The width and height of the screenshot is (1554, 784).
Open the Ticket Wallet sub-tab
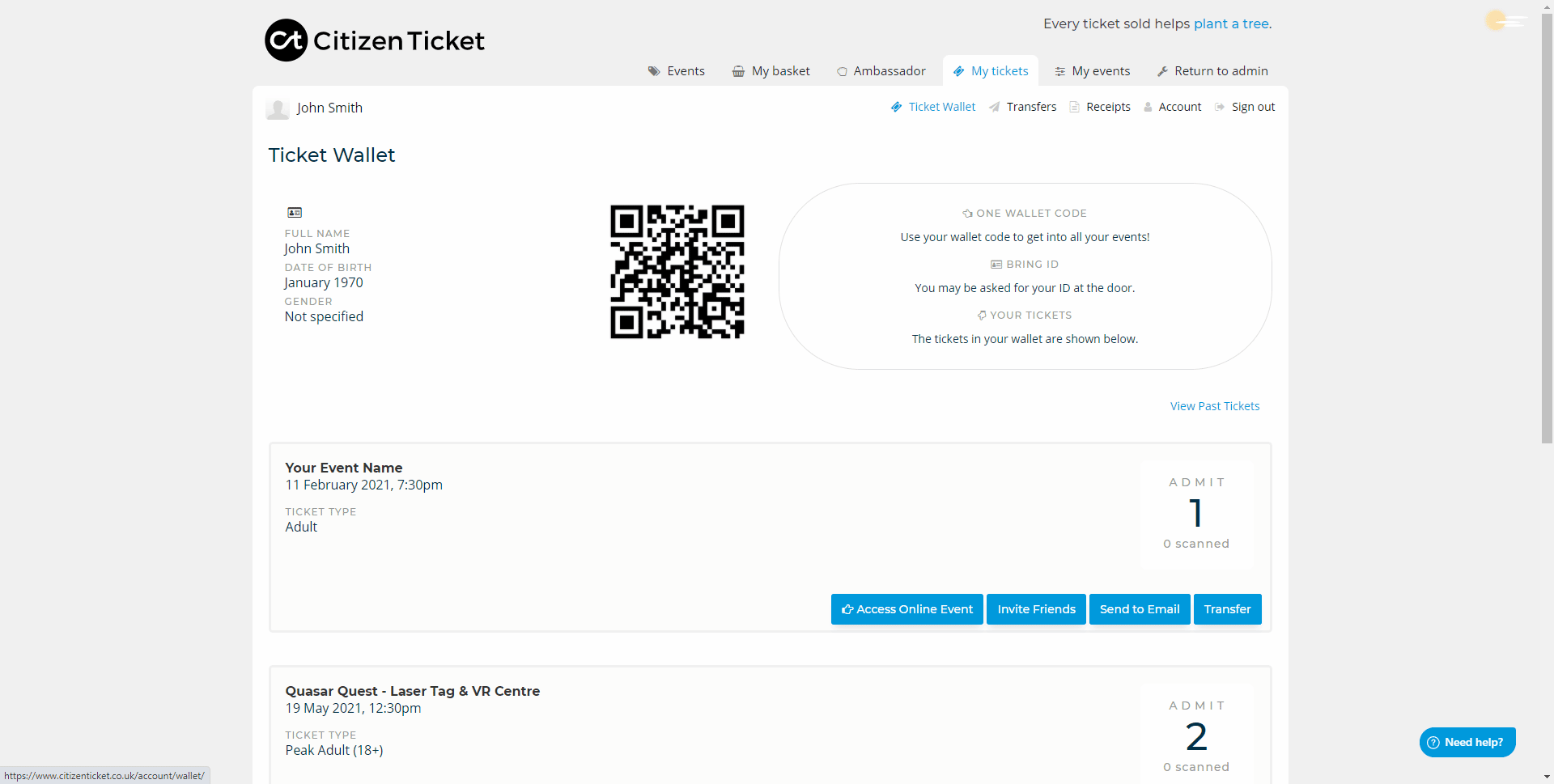[933, 107]
